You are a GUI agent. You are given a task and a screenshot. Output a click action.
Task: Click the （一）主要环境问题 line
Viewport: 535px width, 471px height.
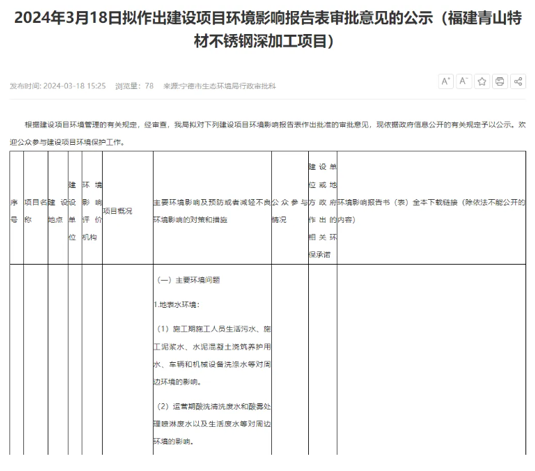pyautogui.click(x=188, y=280)
